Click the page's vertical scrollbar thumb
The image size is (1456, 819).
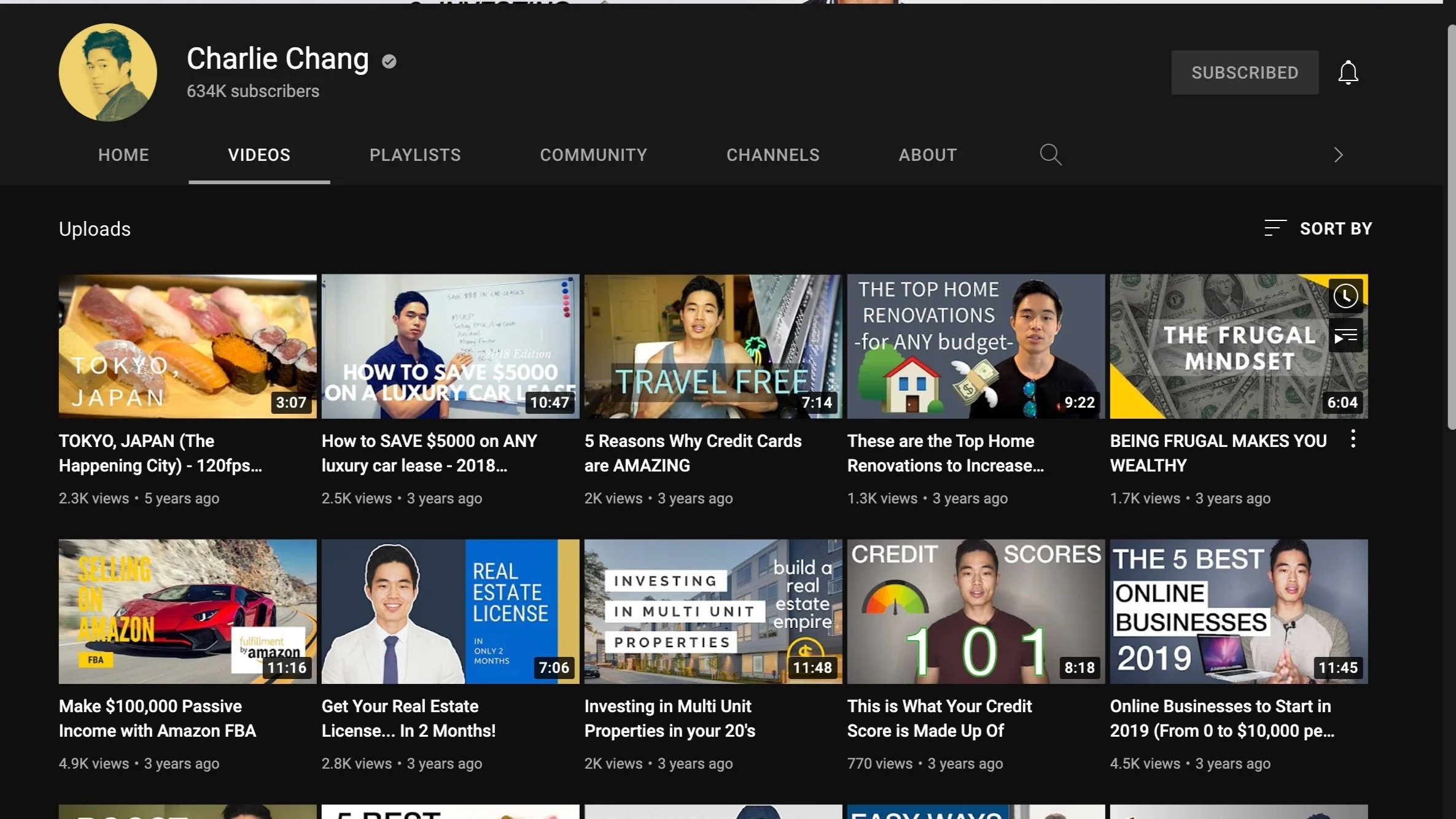[x=1451, y=227]
